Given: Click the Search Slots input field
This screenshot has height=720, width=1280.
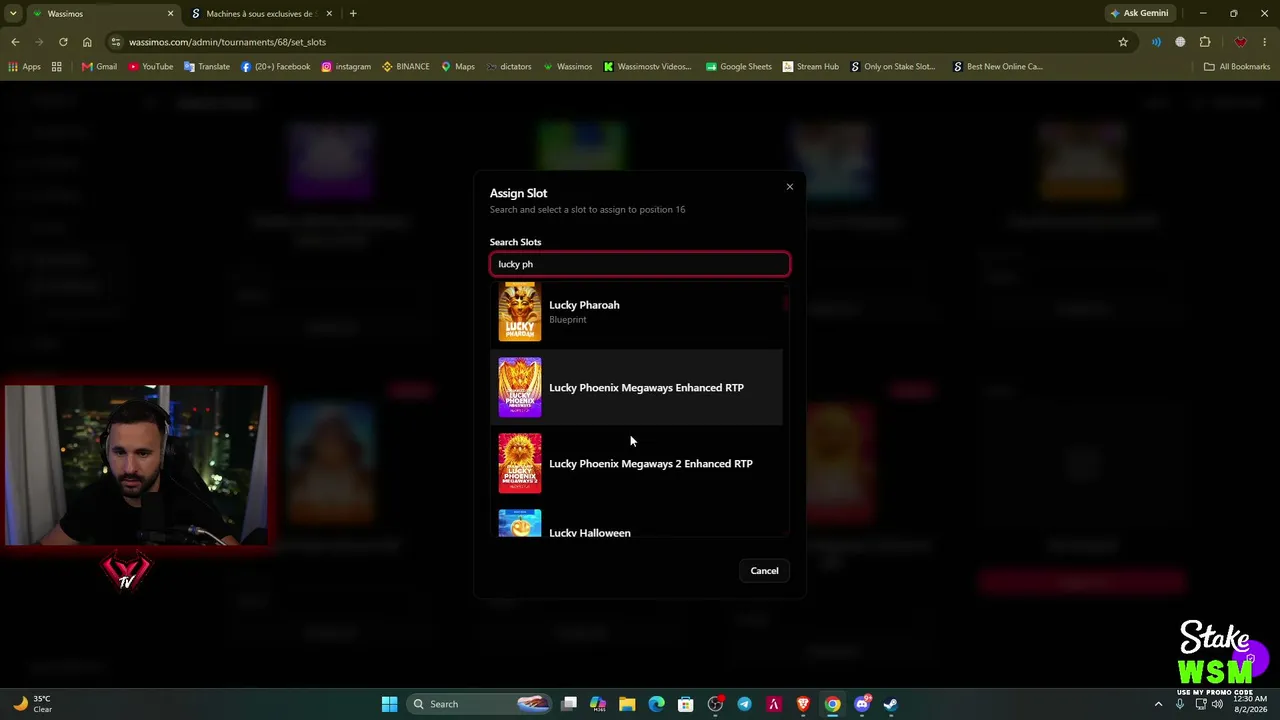Looking at the screenshot, I should click(x=640, y=264).
